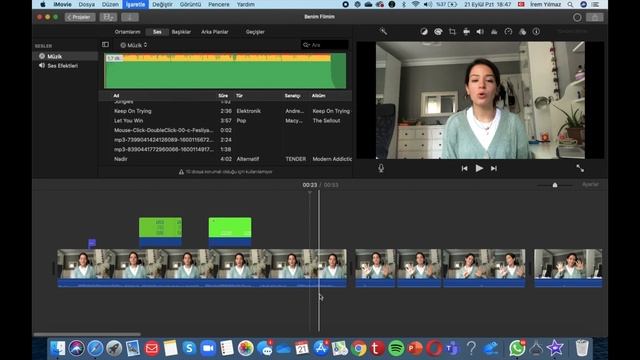Toggle the libraries sidebar panel
Screen dimensions: 640x360
[105, 44]
